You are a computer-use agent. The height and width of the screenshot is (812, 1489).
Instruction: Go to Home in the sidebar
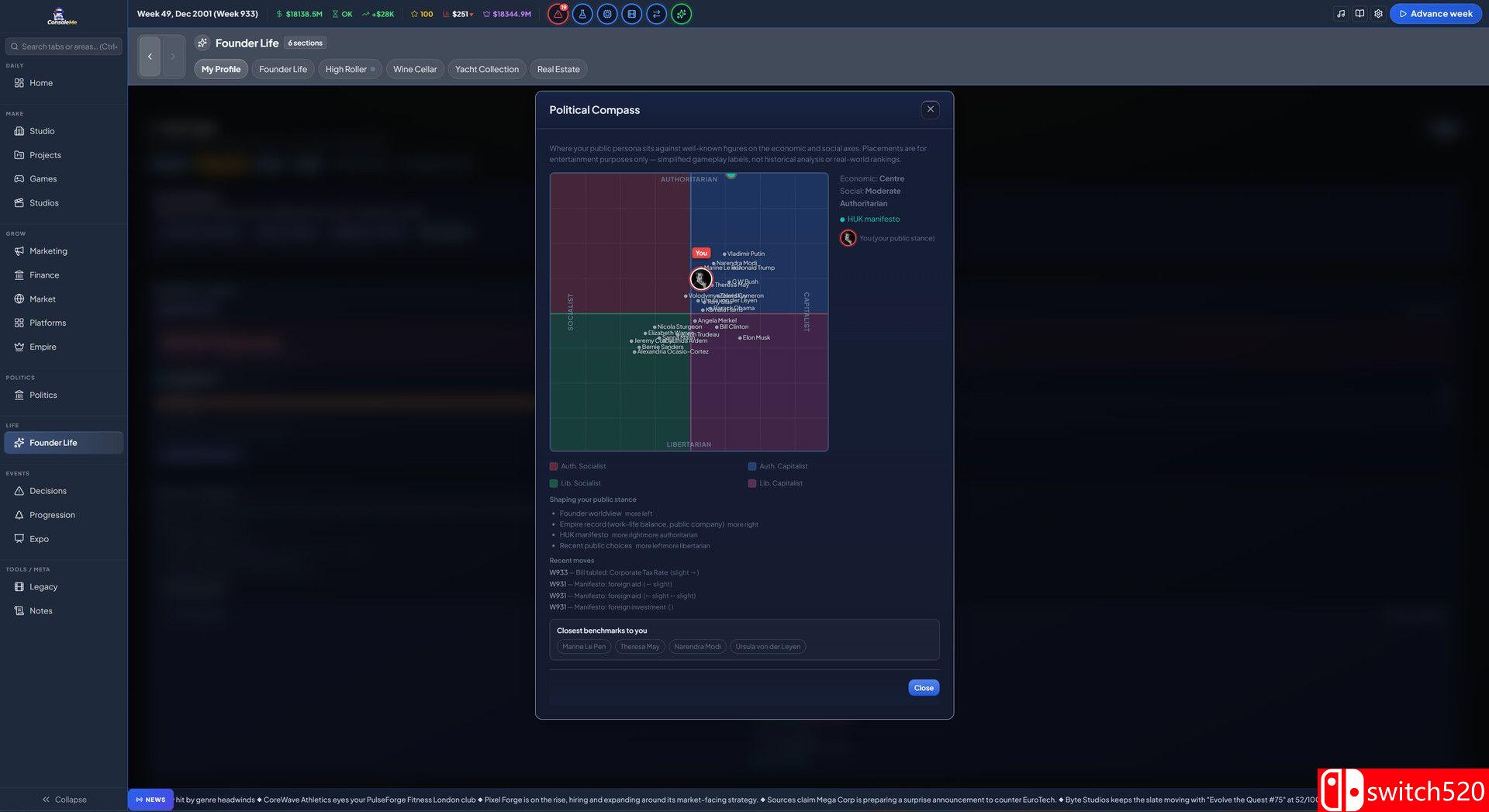tap(64, 83)
